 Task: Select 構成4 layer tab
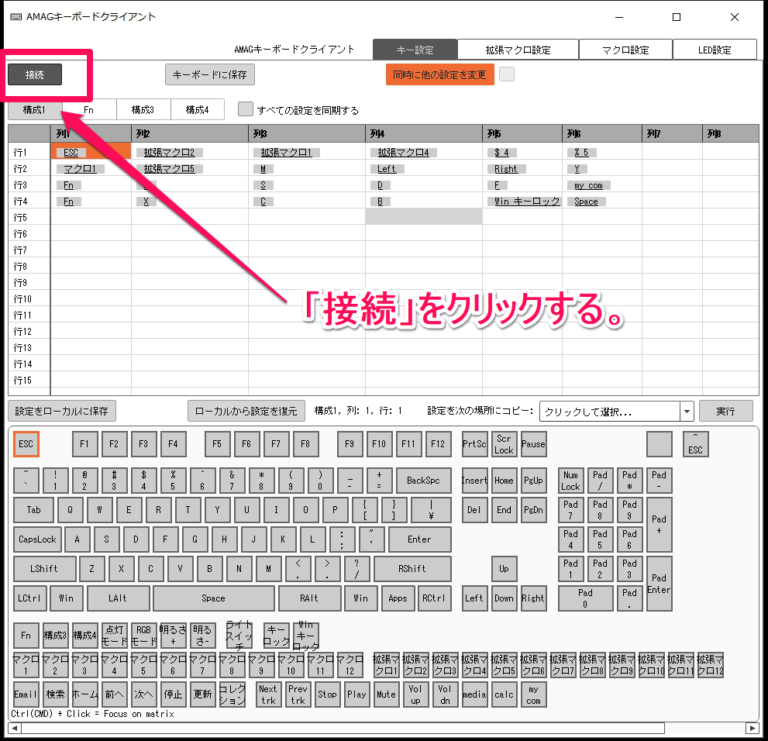(x=197, y=110)
